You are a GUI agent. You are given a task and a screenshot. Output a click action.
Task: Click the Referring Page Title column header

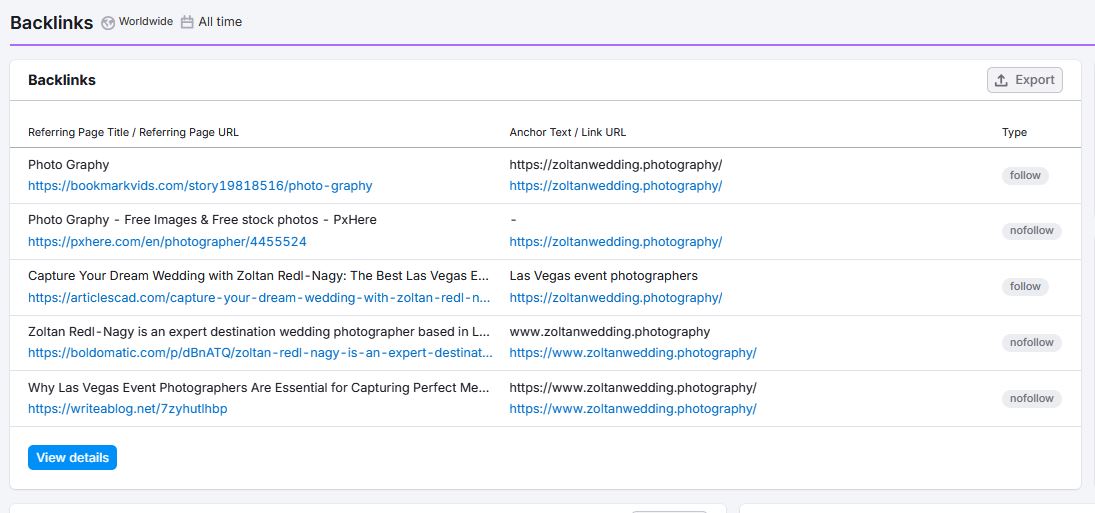pos(133,133)
